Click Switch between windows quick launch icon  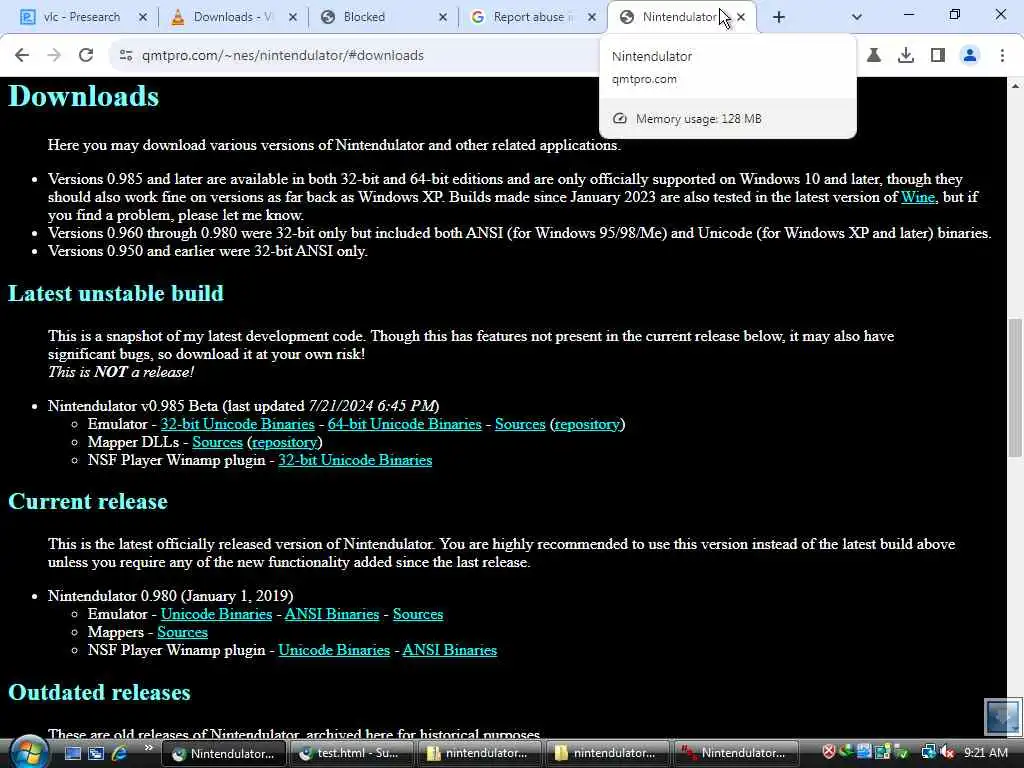pos(96,753)
